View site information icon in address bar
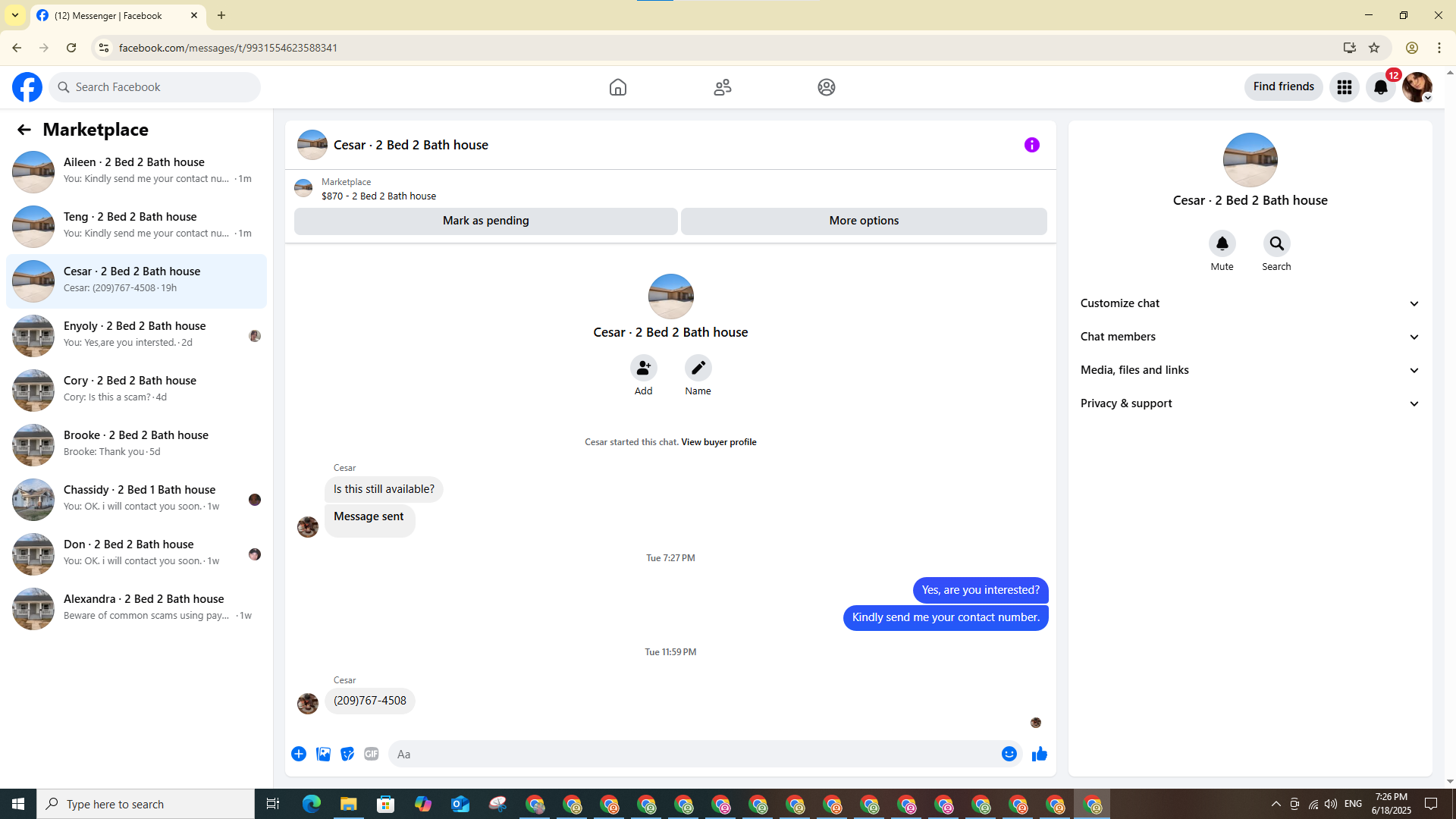Screen dimensions: 1456x819 [104, 48]
